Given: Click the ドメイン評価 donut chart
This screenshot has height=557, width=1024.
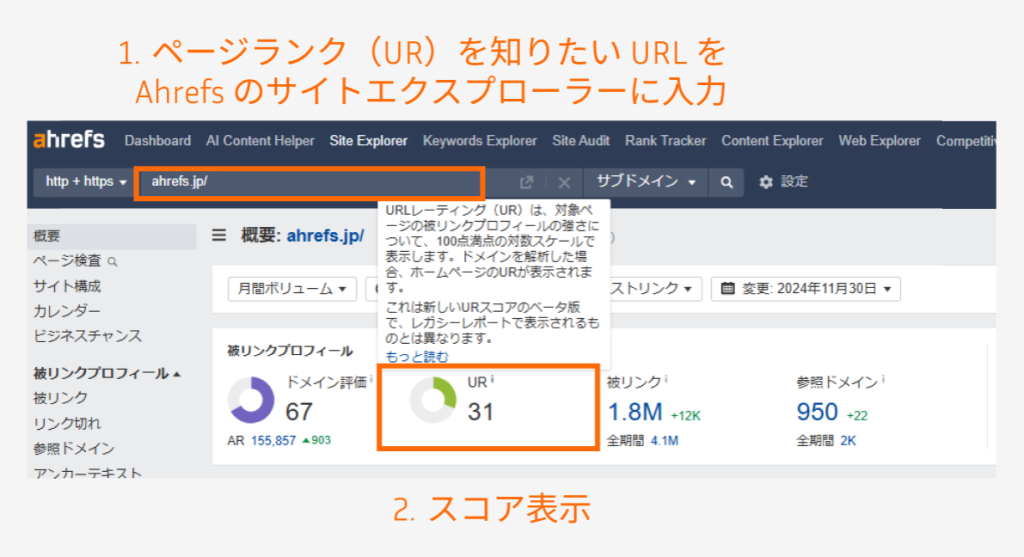Looking at the screenshot, I should [x=251, y=400].
